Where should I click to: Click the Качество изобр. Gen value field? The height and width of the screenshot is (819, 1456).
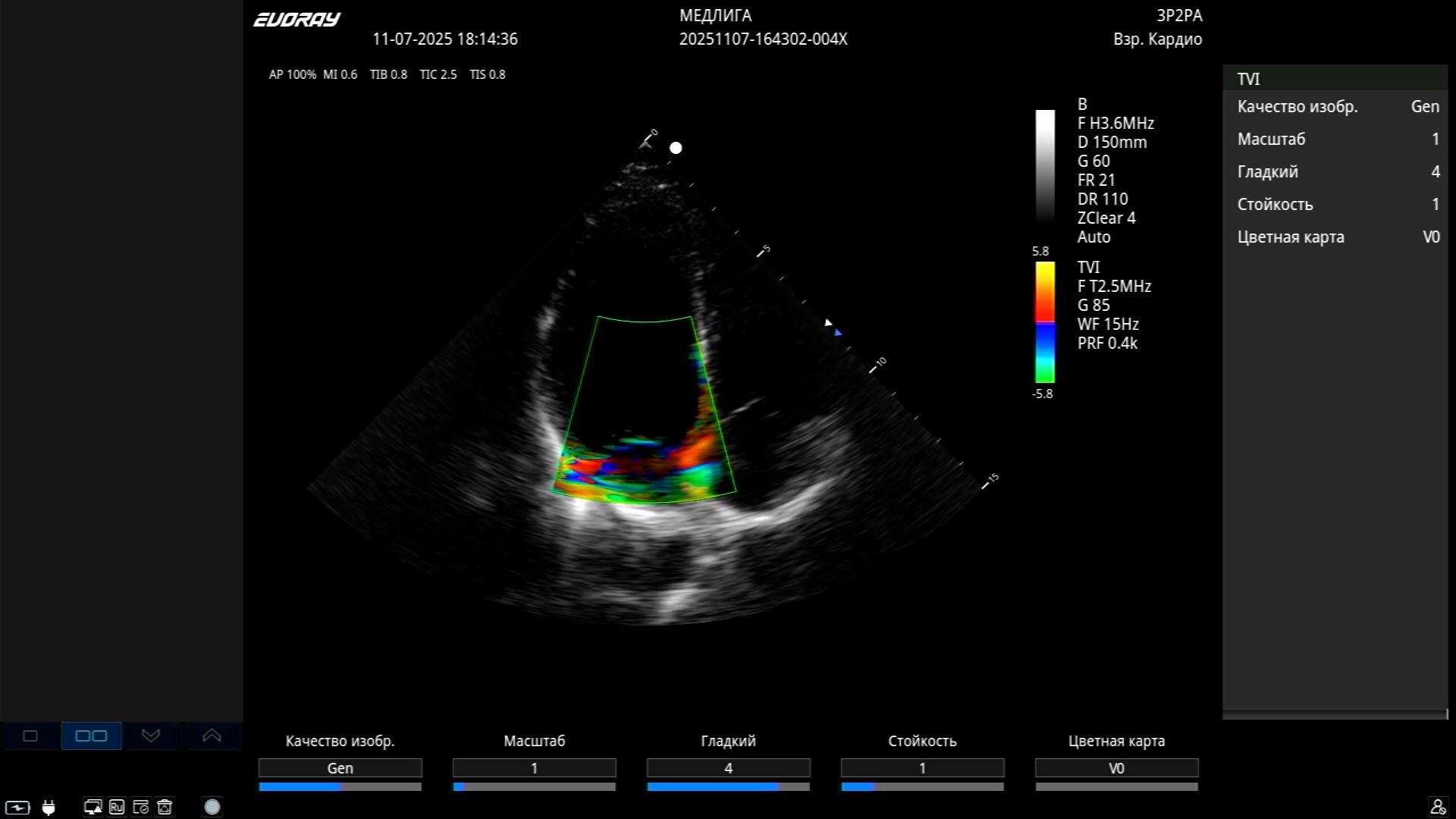pyautogui.click(x=340, y=768)
